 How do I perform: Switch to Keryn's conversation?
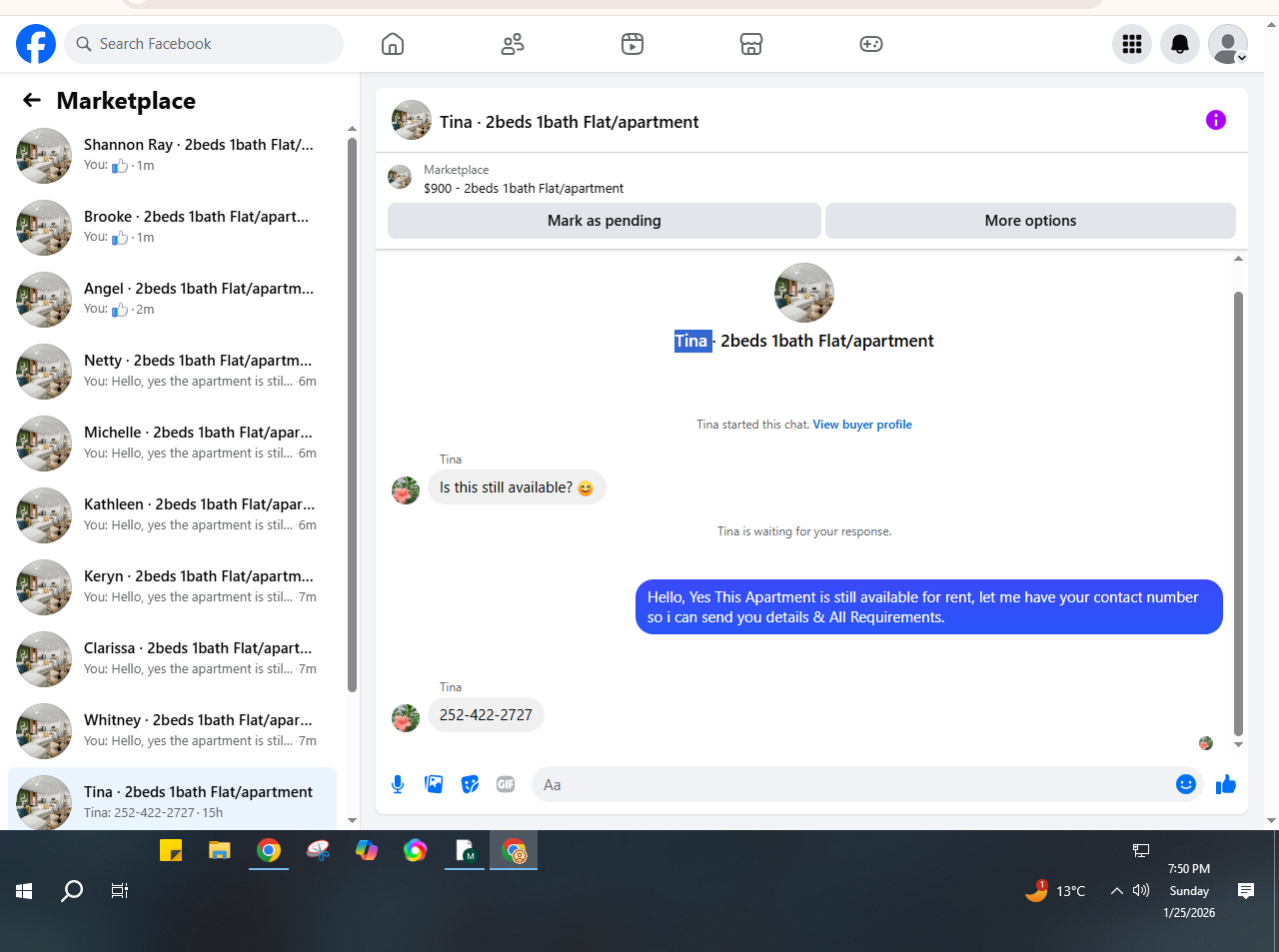point(172,587)
